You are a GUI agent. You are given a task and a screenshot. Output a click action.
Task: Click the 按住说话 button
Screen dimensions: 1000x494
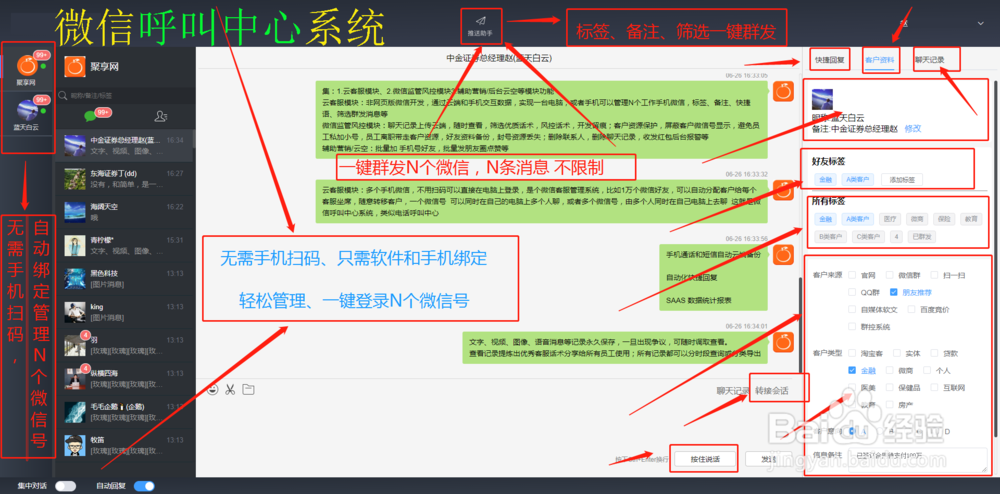pos(705,459)
